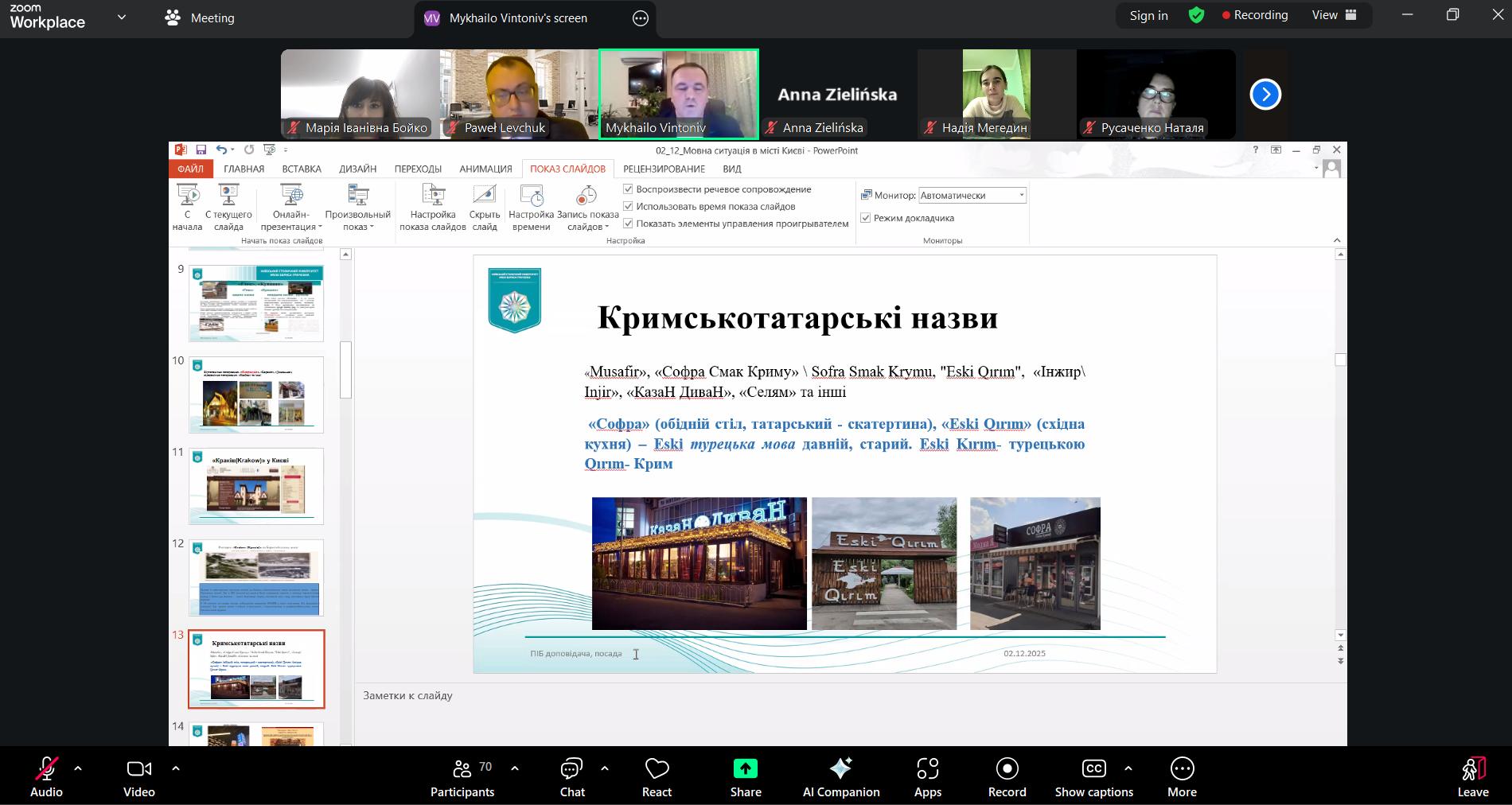Expand audio options arrow next to Audio

coord(78,768)
